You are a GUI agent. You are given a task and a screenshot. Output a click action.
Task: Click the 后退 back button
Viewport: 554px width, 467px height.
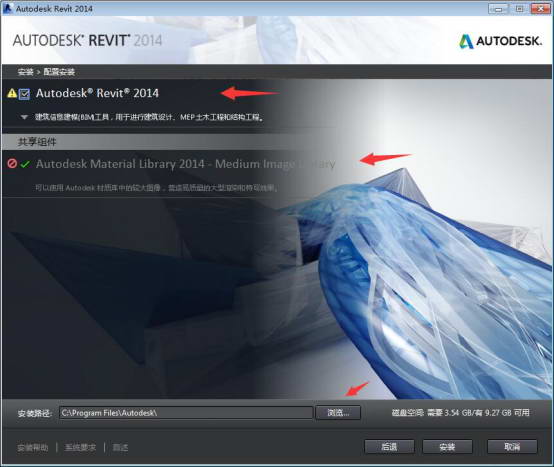[389, 447]
